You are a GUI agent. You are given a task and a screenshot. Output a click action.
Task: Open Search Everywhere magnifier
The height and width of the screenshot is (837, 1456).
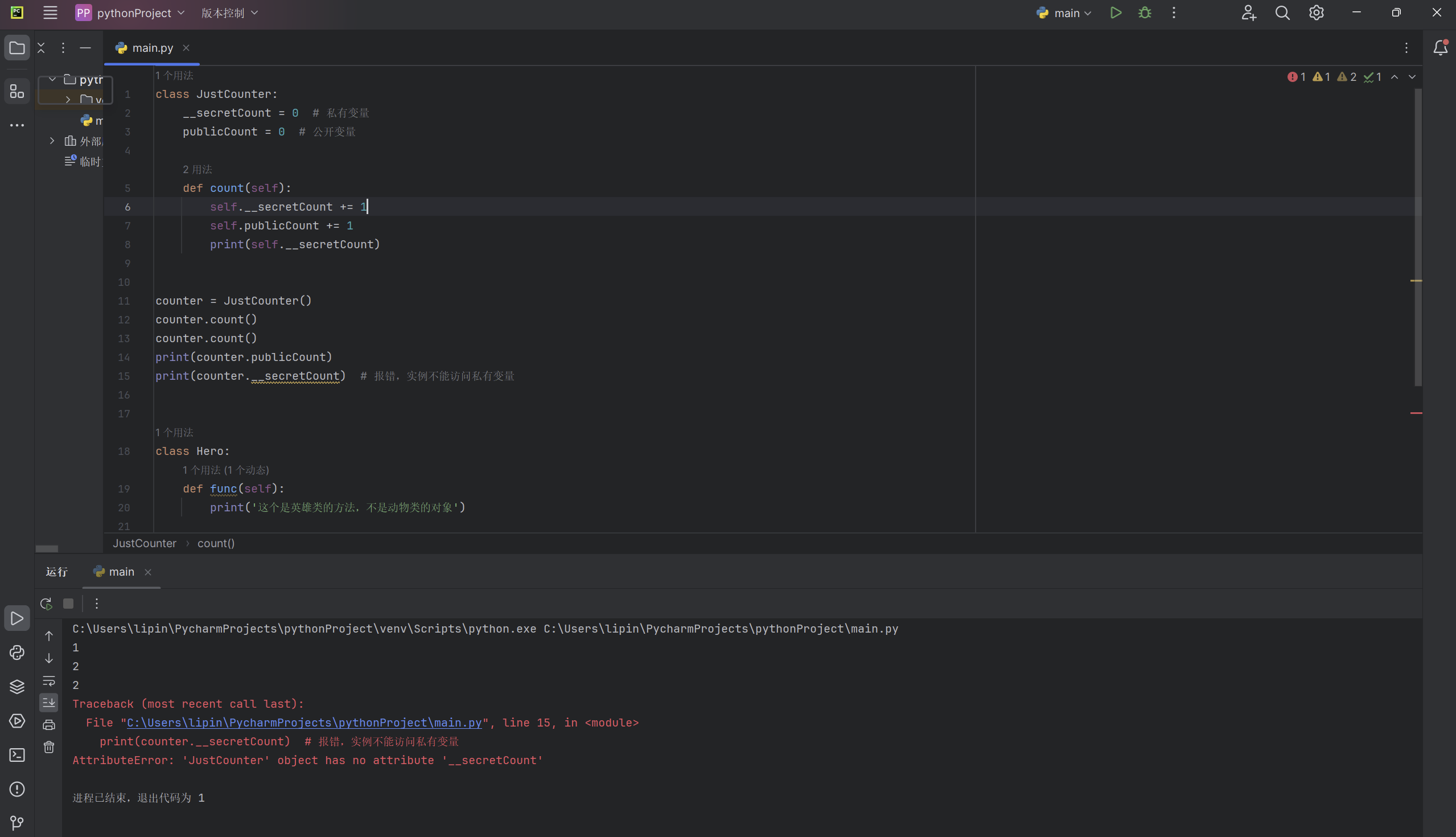pos(1282,13)
